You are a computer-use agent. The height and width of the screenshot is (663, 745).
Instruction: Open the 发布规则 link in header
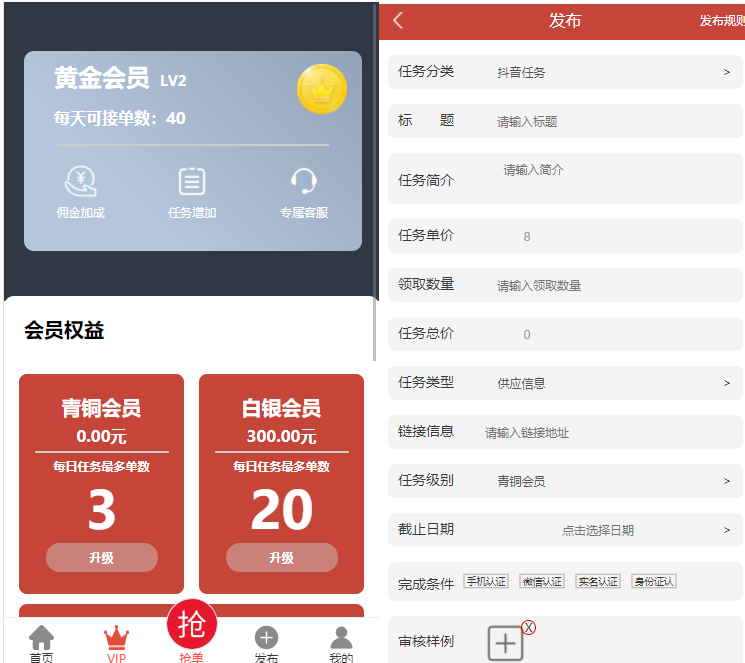(x=721, y=21)
